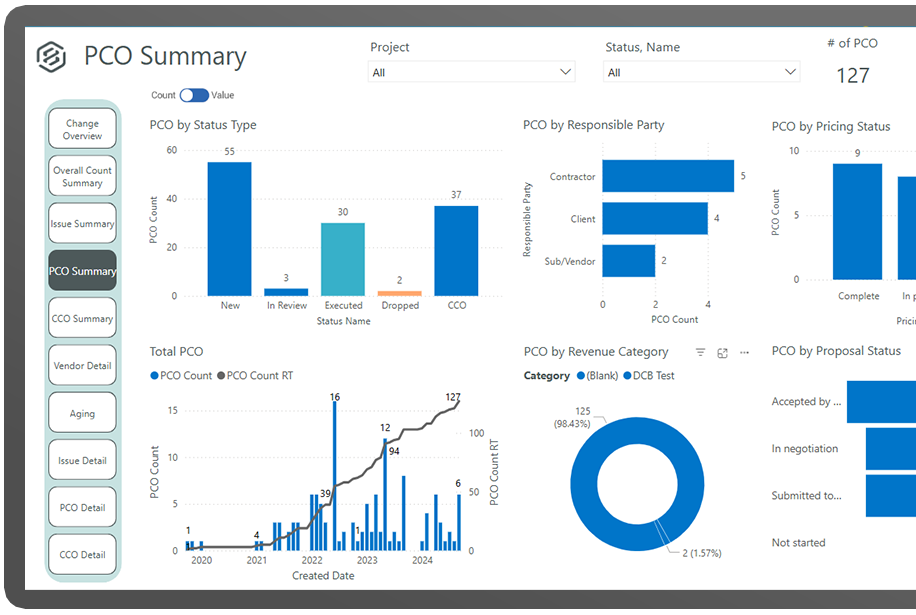Switch to the Aging page

pos(82,413)
